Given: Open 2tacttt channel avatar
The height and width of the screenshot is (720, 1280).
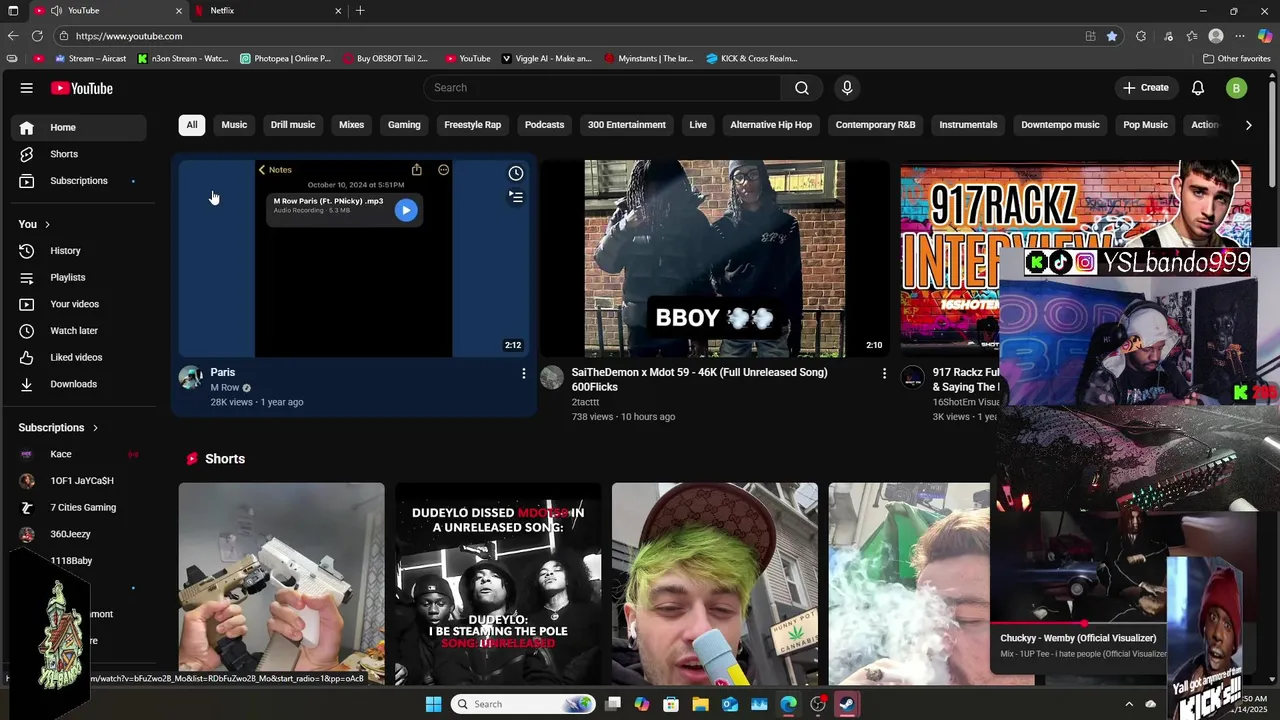Looking at the screenshot, I should [552, 377].
